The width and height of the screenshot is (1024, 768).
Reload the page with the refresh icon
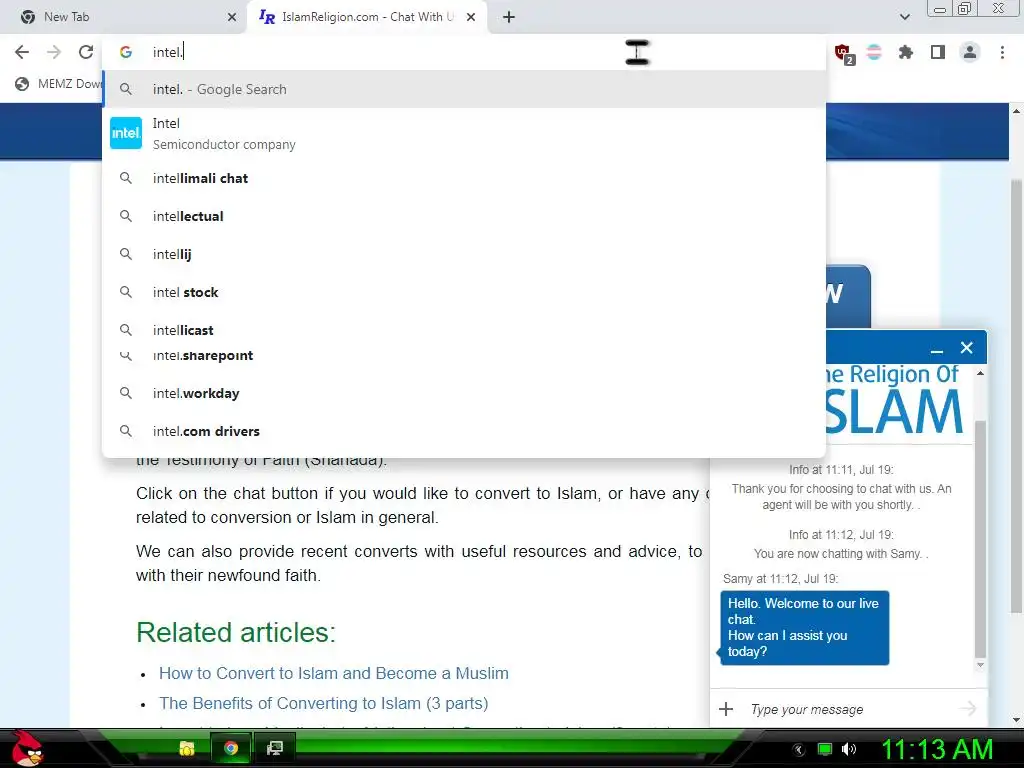(x=86, y=52)
